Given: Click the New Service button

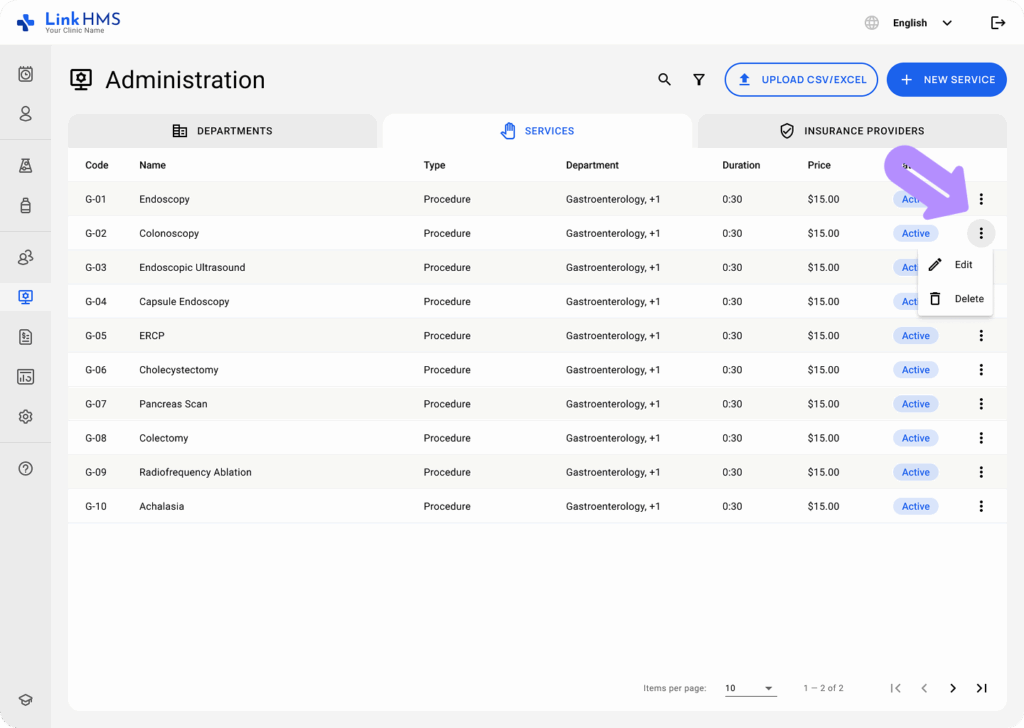Looking at the screenshot, I should tap(946, 80).
